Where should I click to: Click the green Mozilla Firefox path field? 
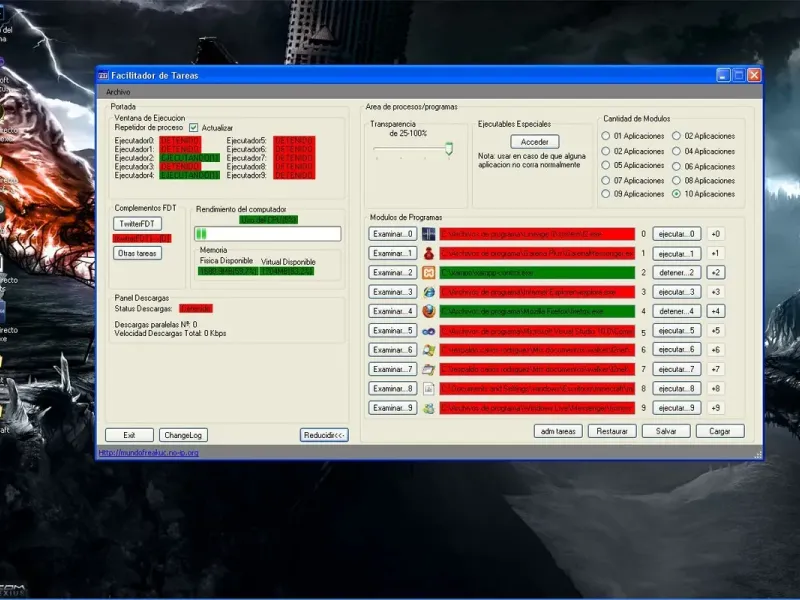(537, 311)
